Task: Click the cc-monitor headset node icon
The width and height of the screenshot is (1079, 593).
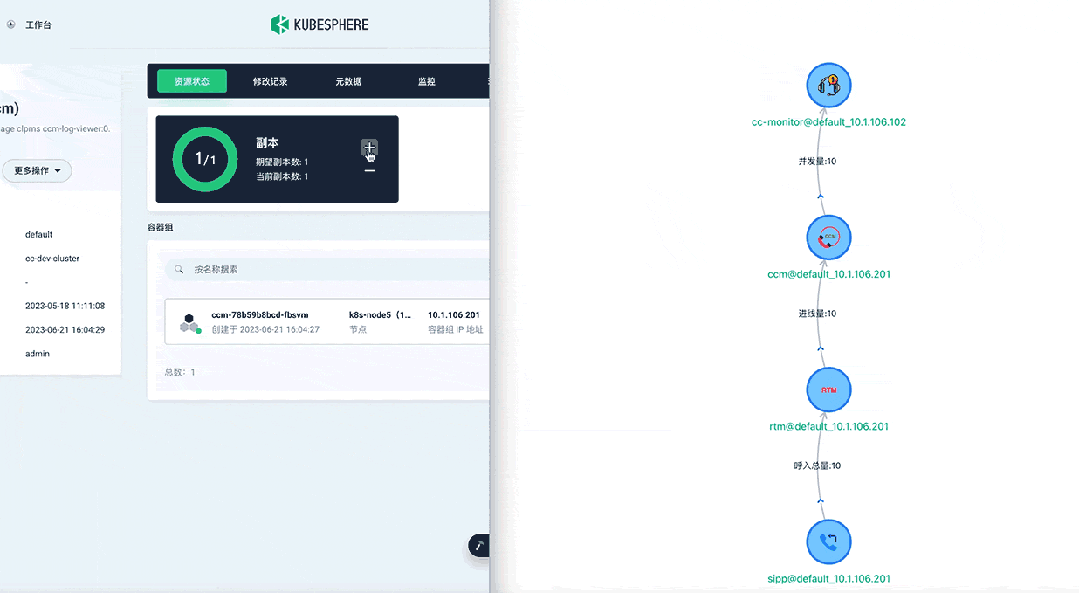Action: coord(828,85)
